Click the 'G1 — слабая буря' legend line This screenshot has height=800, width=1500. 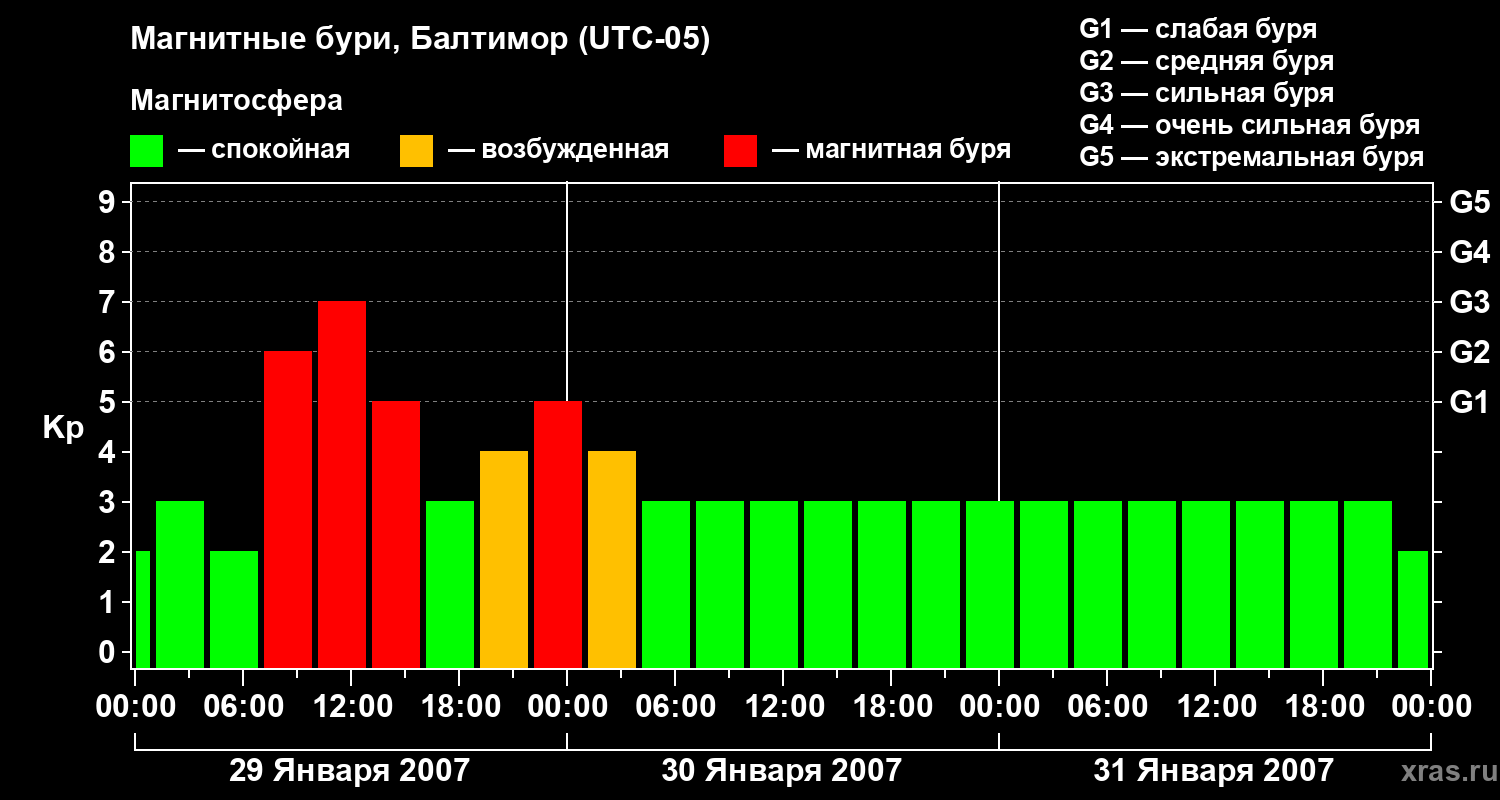tap(1198, 29)
